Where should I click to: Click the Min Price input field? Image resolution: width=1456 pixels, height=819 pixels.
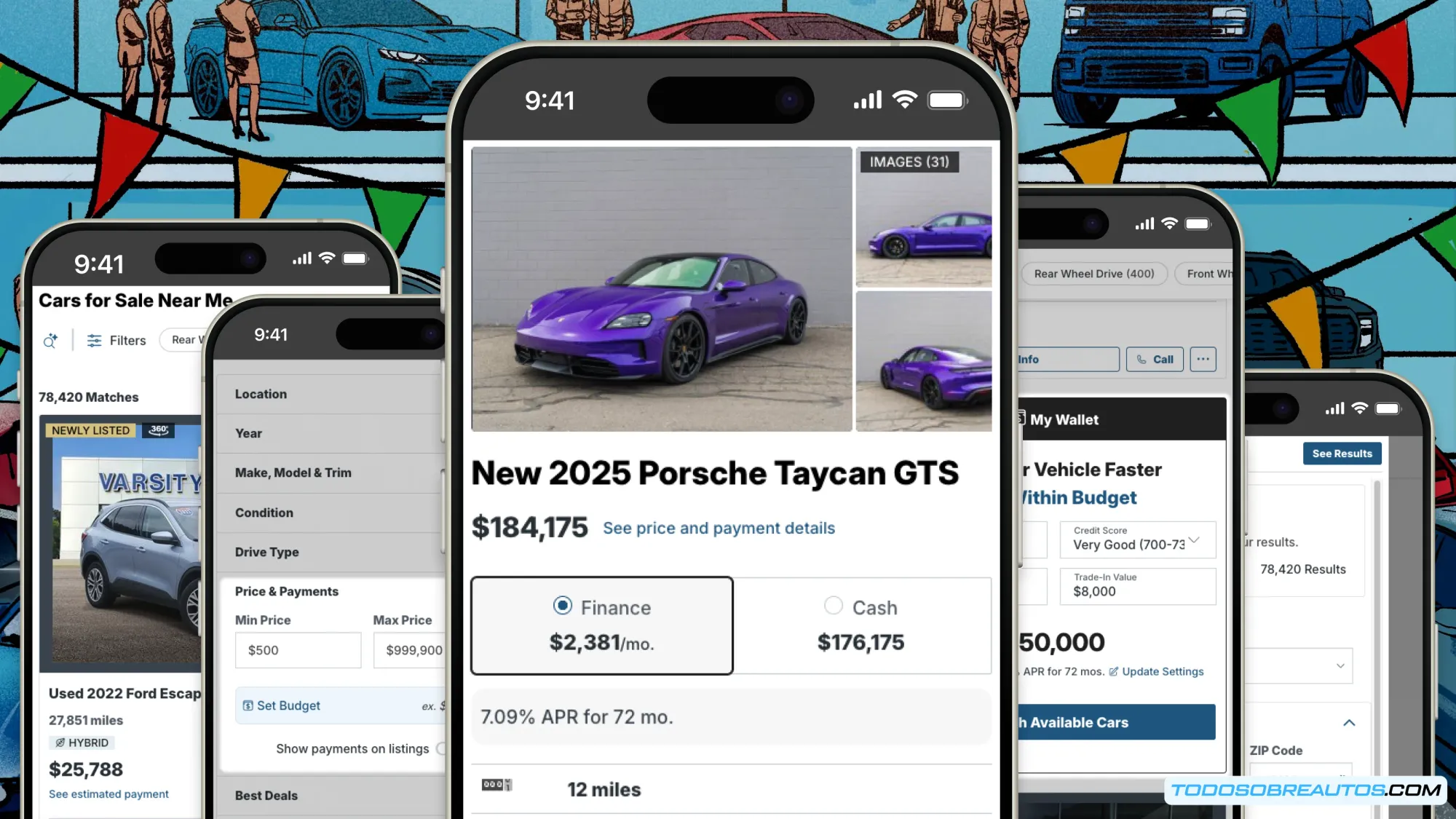pyautogui.click(x=298, y=650)
